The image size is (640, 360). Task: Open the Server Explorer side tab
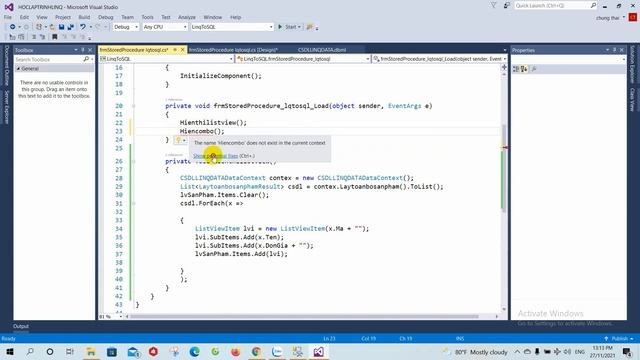tap(7, 107)
